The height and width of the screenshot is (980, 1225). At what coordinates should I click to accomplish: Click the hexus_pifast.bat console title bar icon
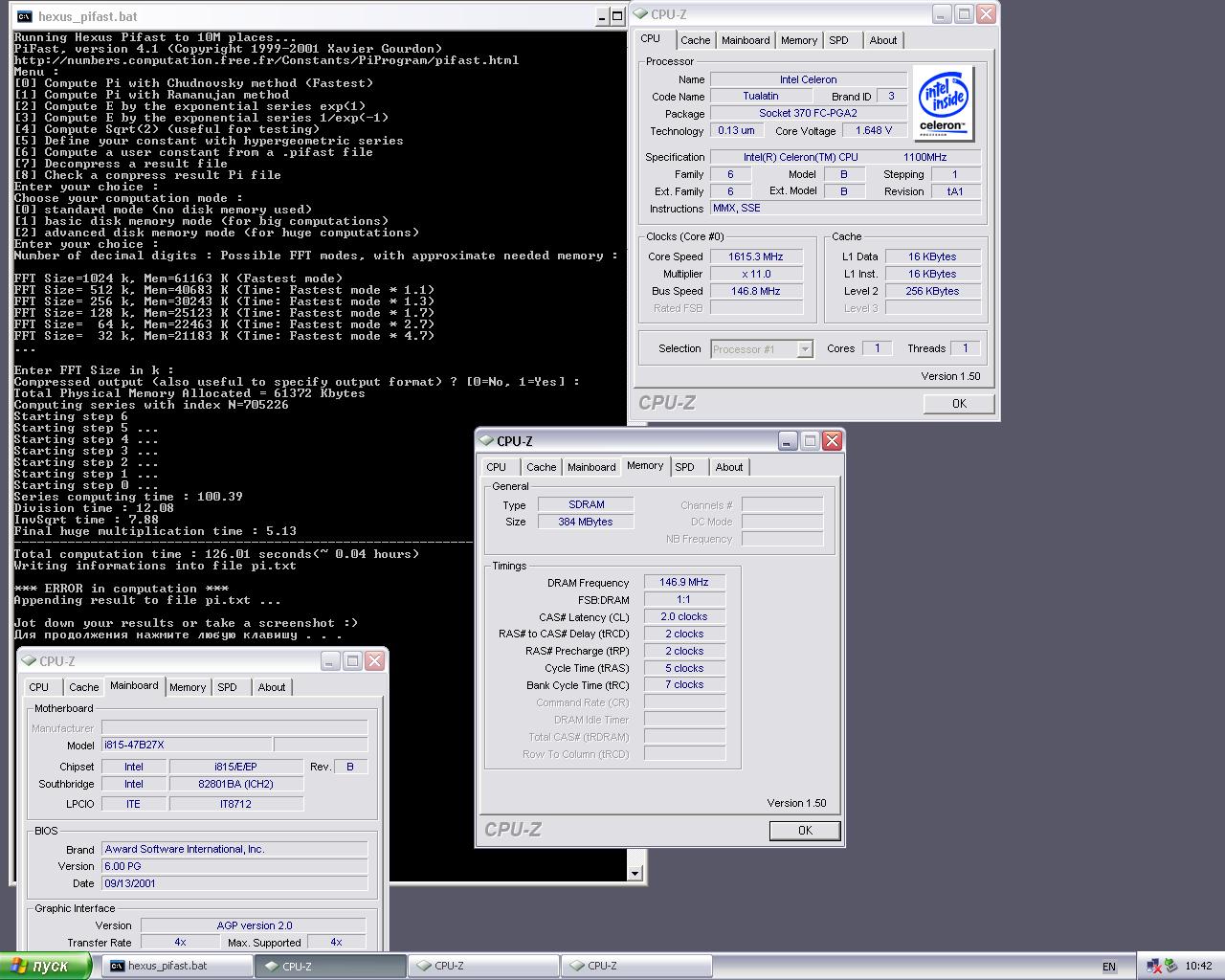coord(24,16)
